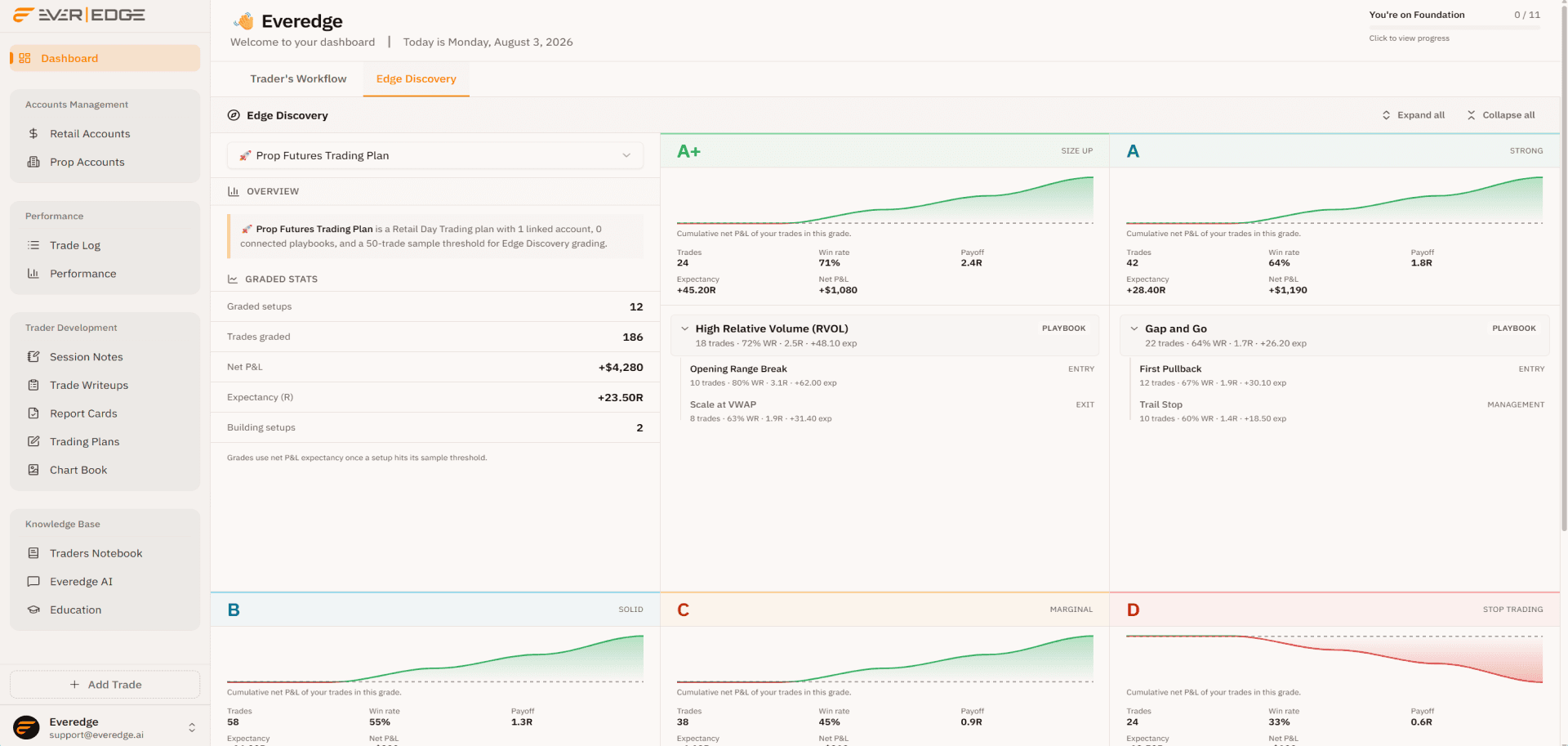Click the Collapse all arrows icon
Viewport: 1568px width, 746px height.
tap(1471, 115)
